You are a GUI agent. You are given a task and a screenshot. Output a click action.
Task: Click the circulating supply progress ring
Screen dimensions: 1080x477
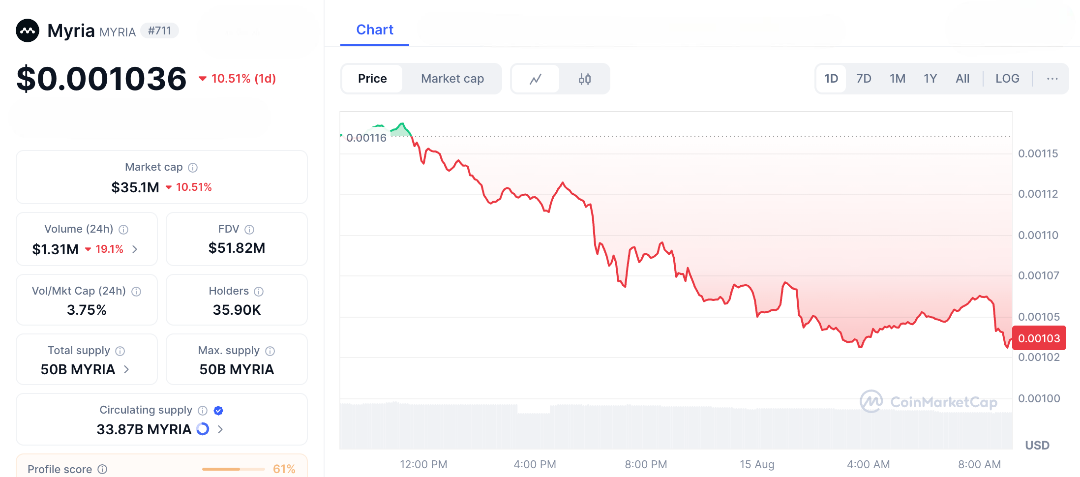pyautogui.click(x=202, y=429)
